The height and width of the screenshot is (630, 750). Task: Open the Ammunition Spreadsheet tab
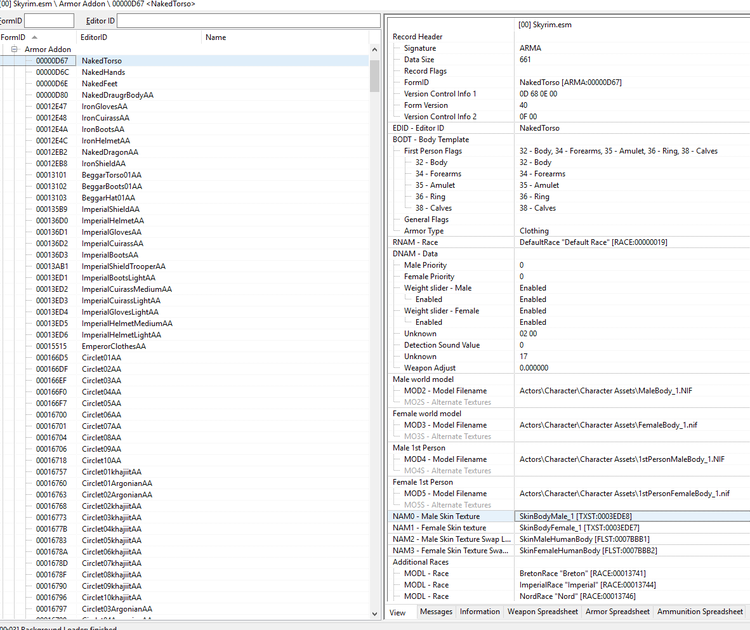coord(700,611)
